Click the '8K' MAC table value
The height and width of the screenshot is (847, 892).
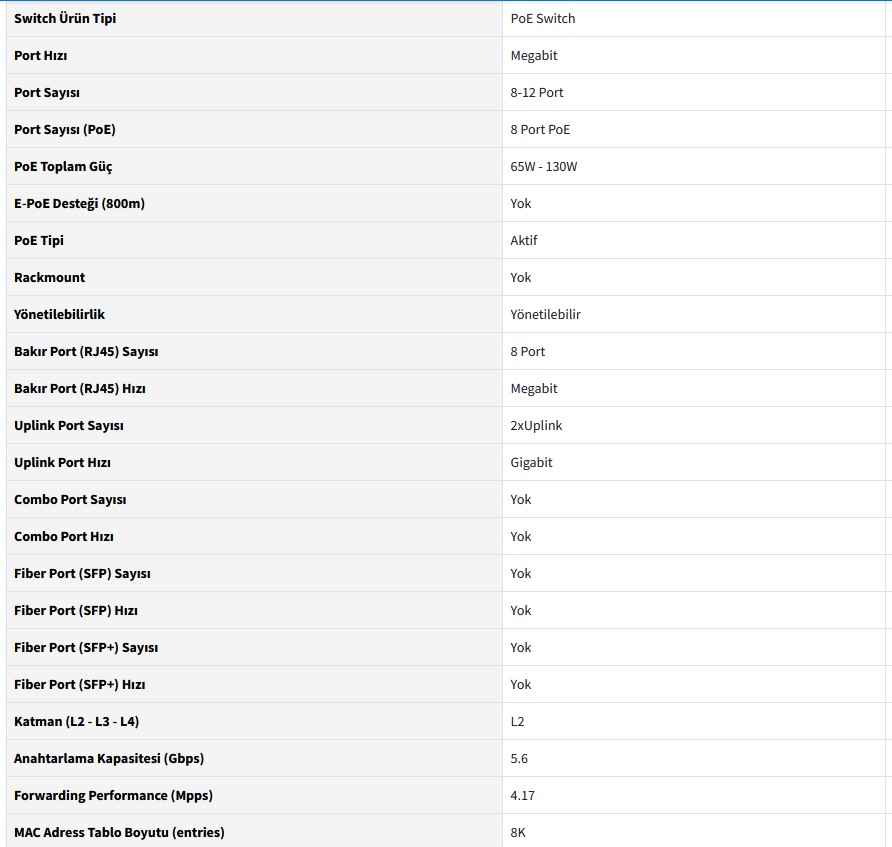coord(518,832)
